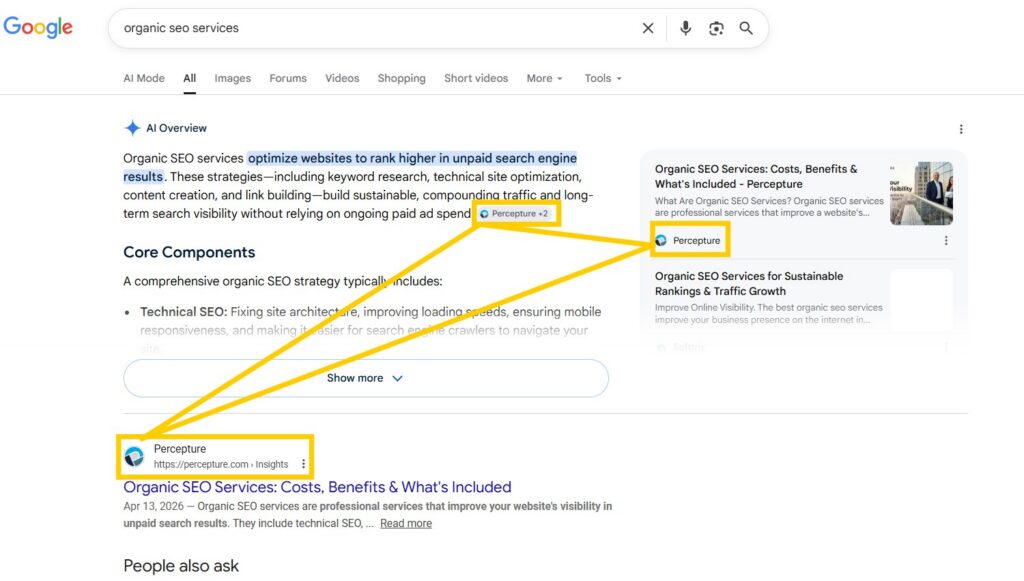The width and height of the screenshot is (1024, 581).
Task: Open the Shopping tab
Action: 402,78
